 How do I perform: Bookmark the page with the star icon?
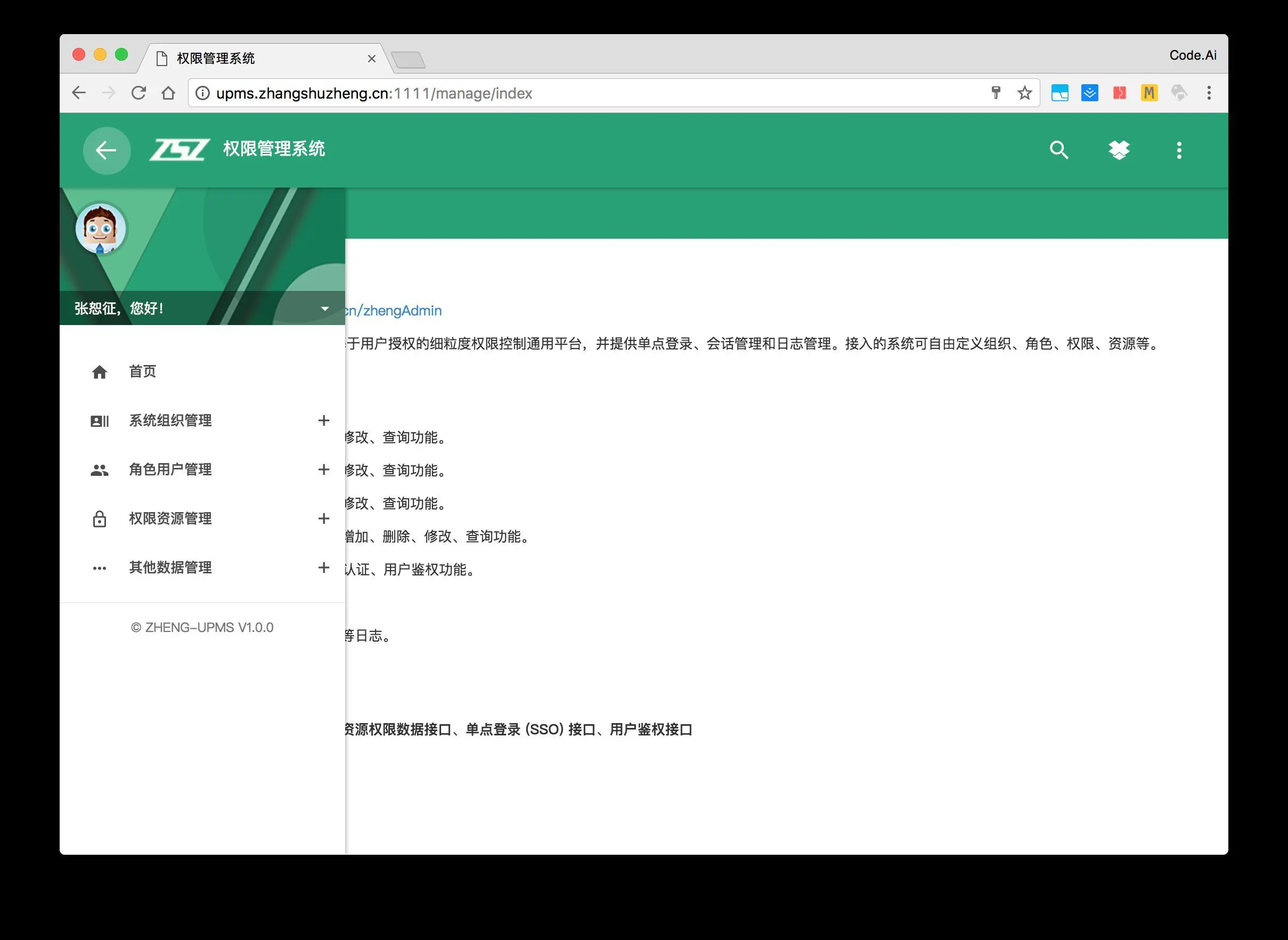[1024, 93]
